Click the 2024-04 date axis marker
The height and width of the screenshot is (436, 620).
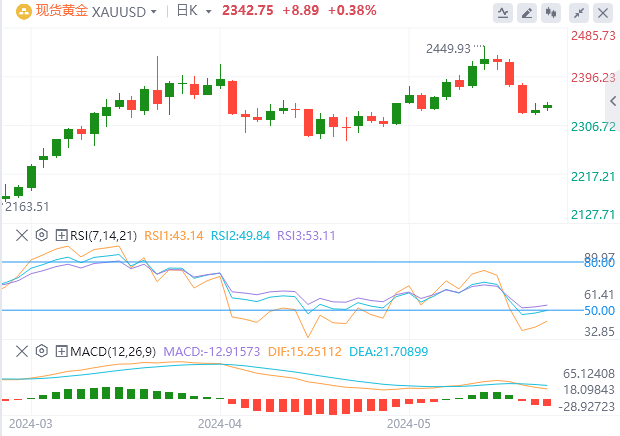click(x=218, y=424)
